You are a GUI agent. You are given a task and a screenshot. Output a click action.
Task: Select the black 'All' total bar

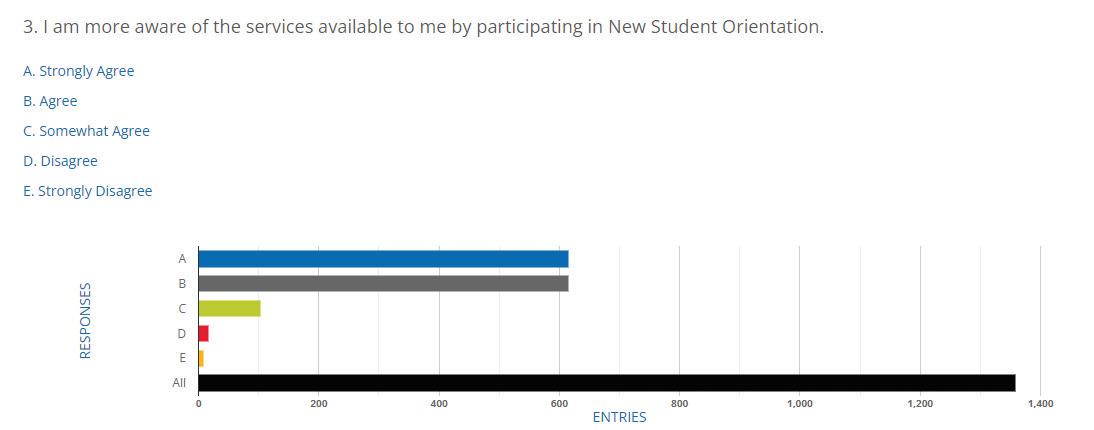(x=607, y=383)
